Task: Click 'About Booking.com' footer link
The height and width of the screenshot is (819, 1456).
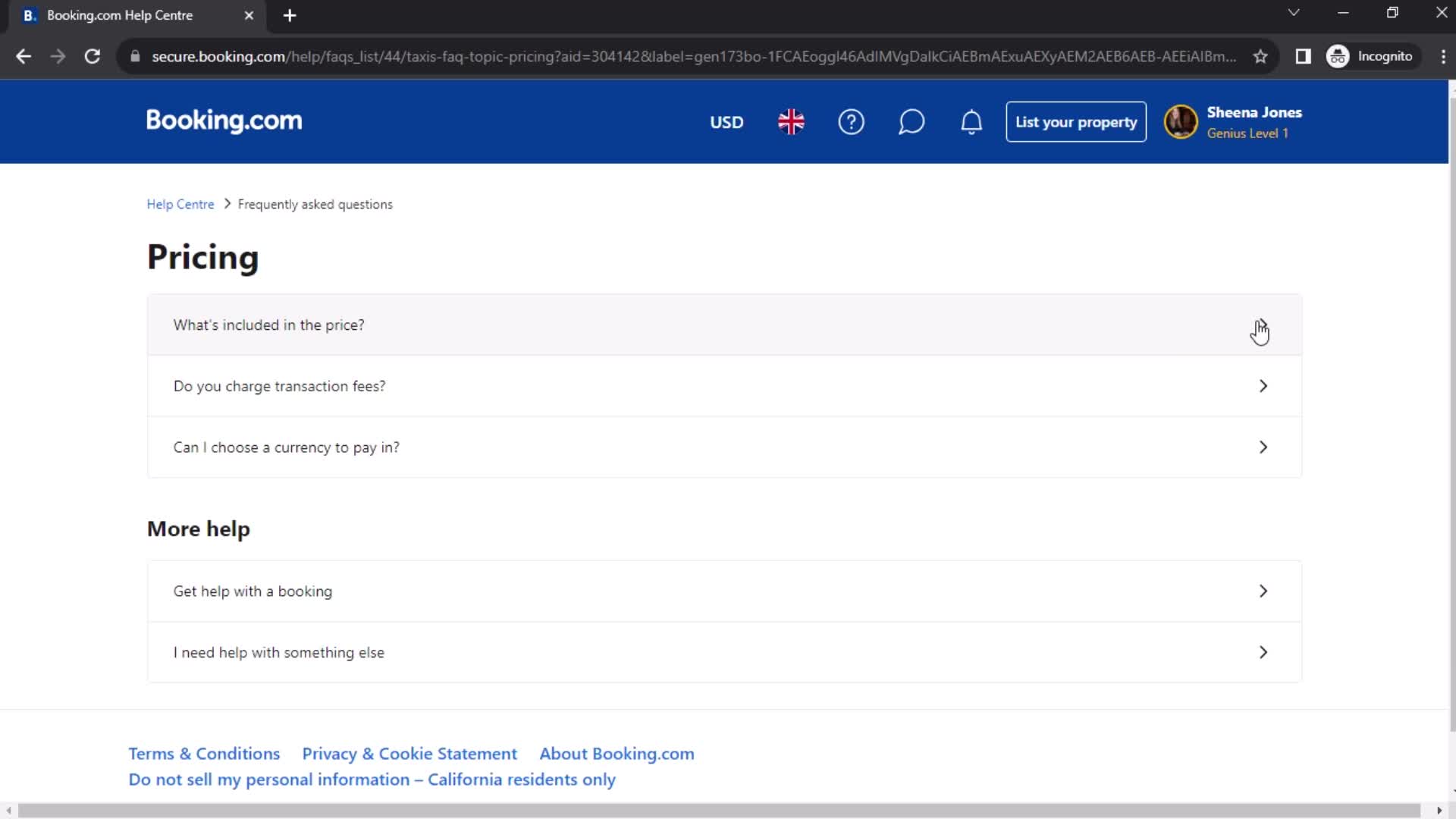Action: (617, 753)
